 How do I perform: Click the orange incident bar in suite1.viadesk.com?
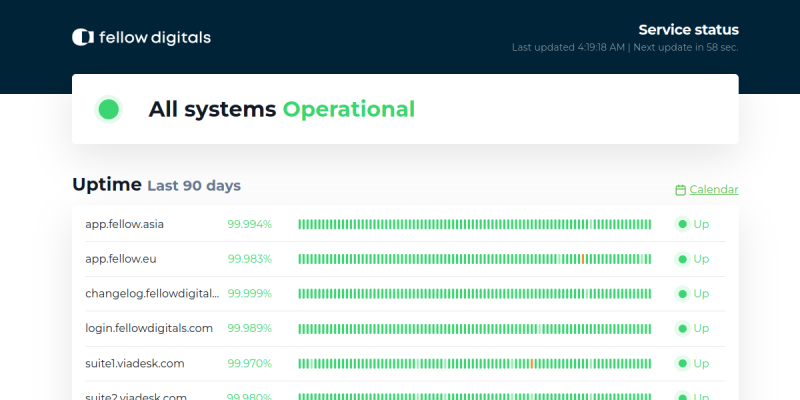coord(532,363)
